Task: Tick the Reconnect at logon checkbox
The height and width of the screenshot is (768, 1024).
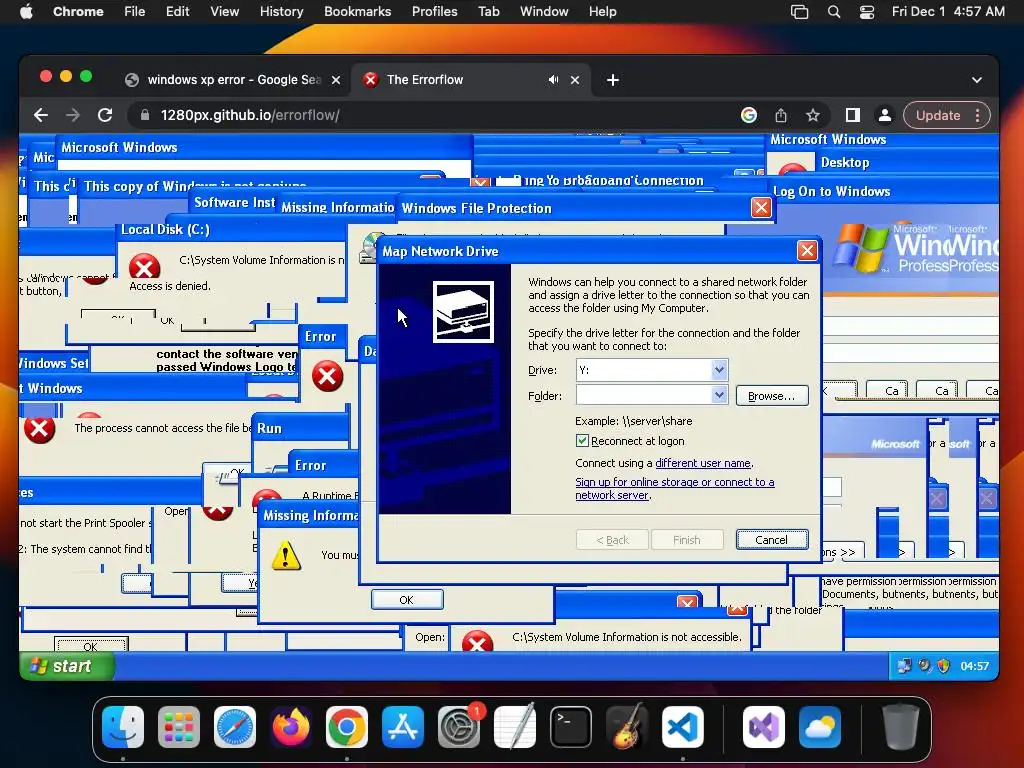Action: pyautogui.click(x=582, y=441)
